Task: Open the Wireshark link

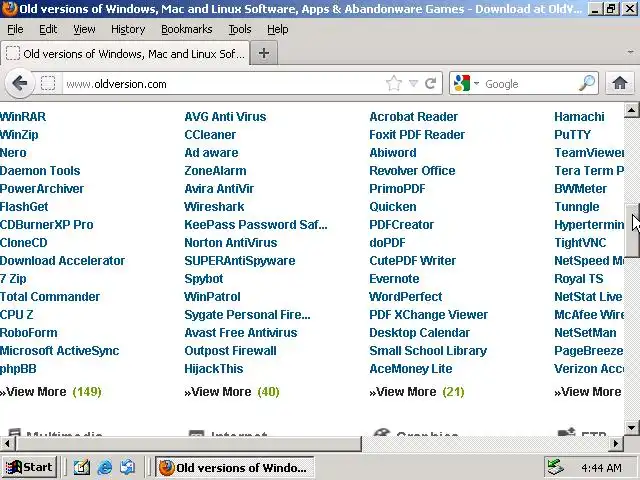Action: [214, 207]
